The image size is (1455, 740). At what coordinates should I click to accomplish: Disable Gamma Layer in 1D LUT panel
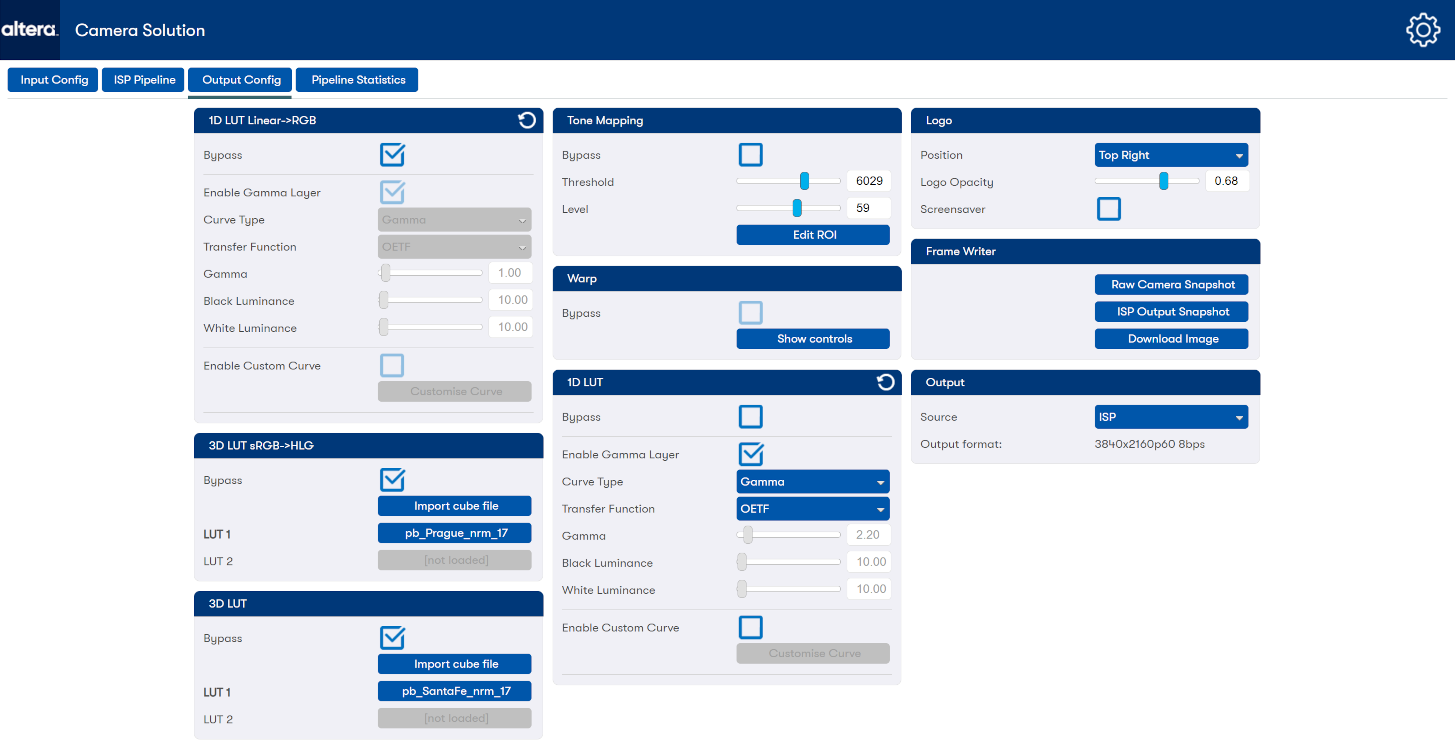point(750,454)
